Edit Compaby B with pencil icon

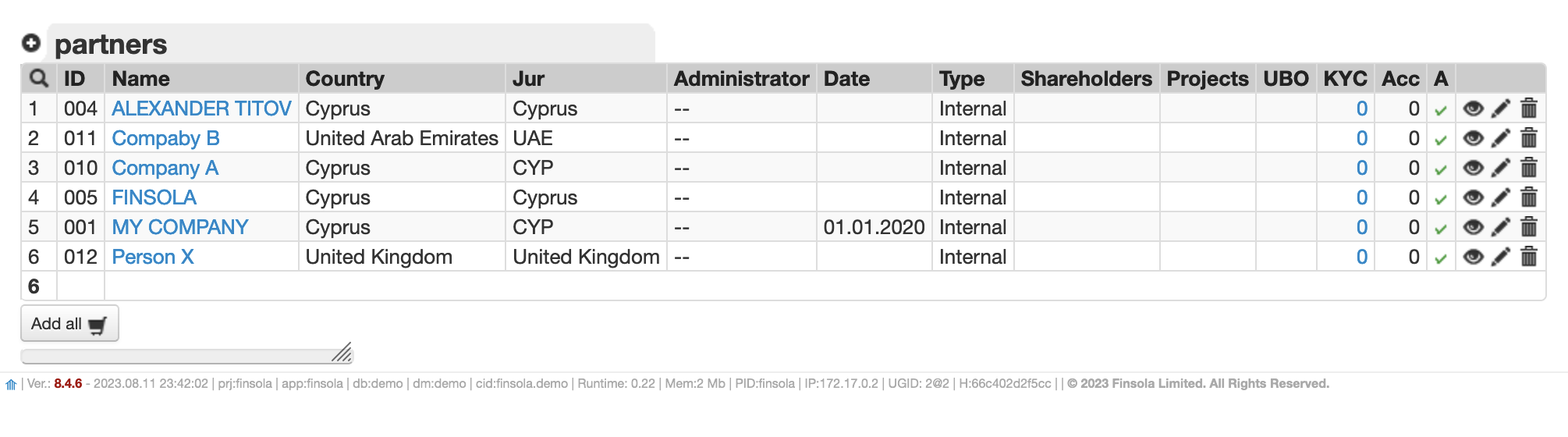tap(1501, 138)
